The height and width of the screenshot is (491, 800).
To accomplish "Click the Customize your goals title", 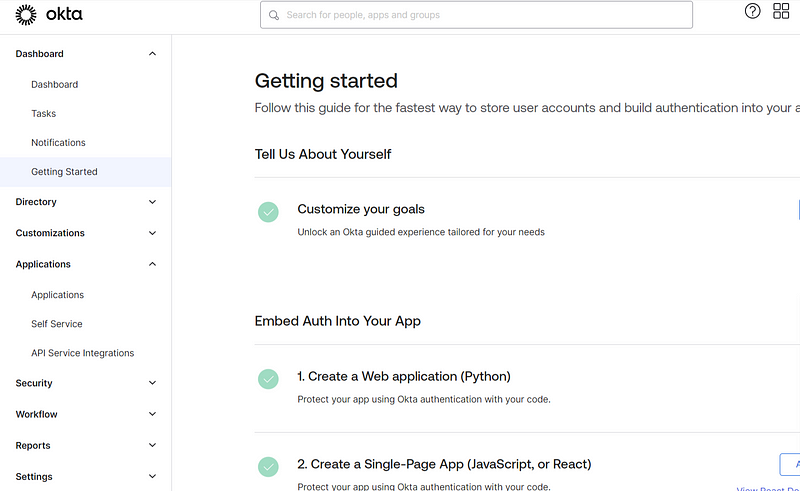I will (361, 209).
